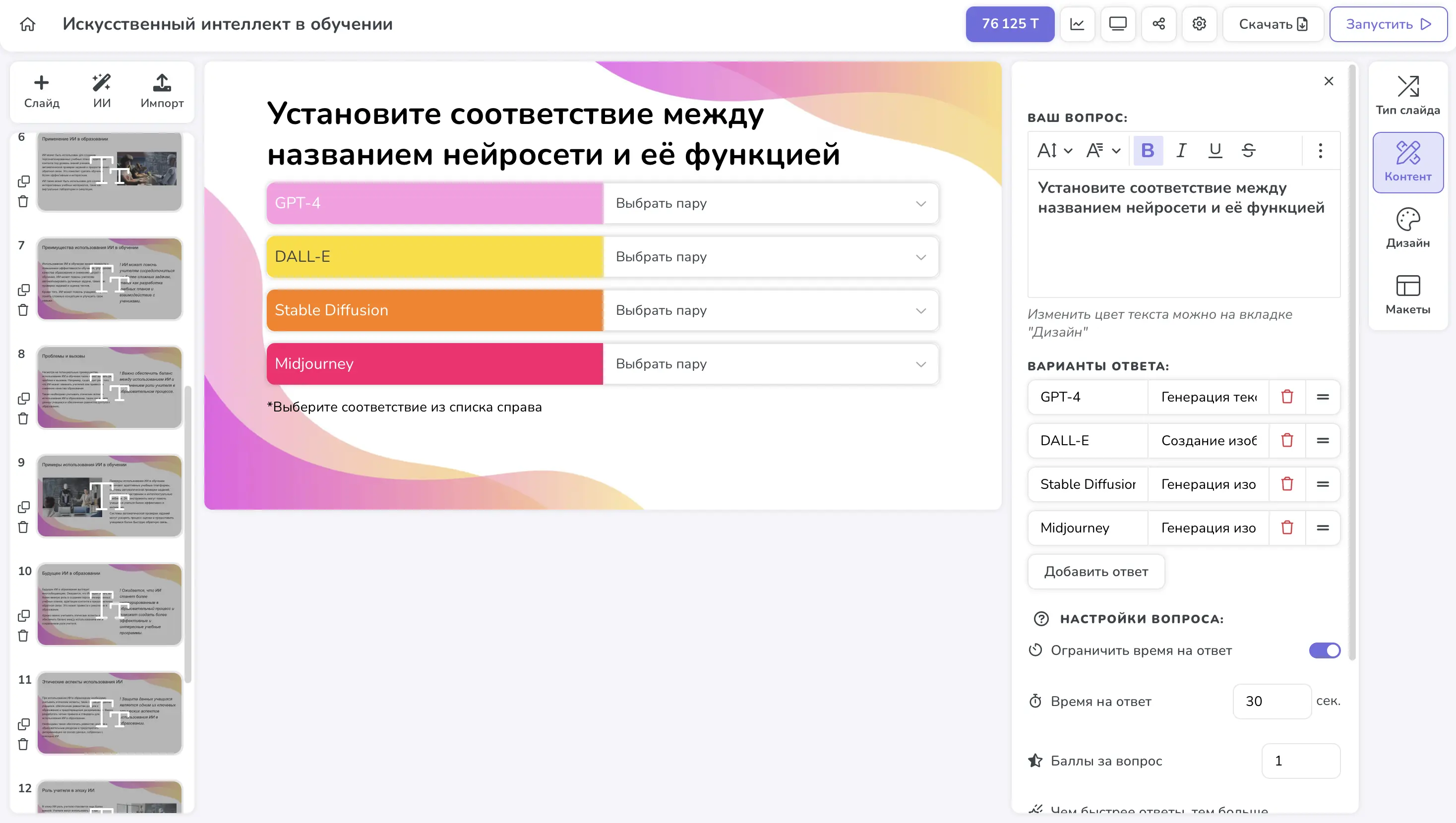This screenshot has width=1456, height=823.
Task: Duplicate slide 8 with the copy icon
Action: click(23, 399)
